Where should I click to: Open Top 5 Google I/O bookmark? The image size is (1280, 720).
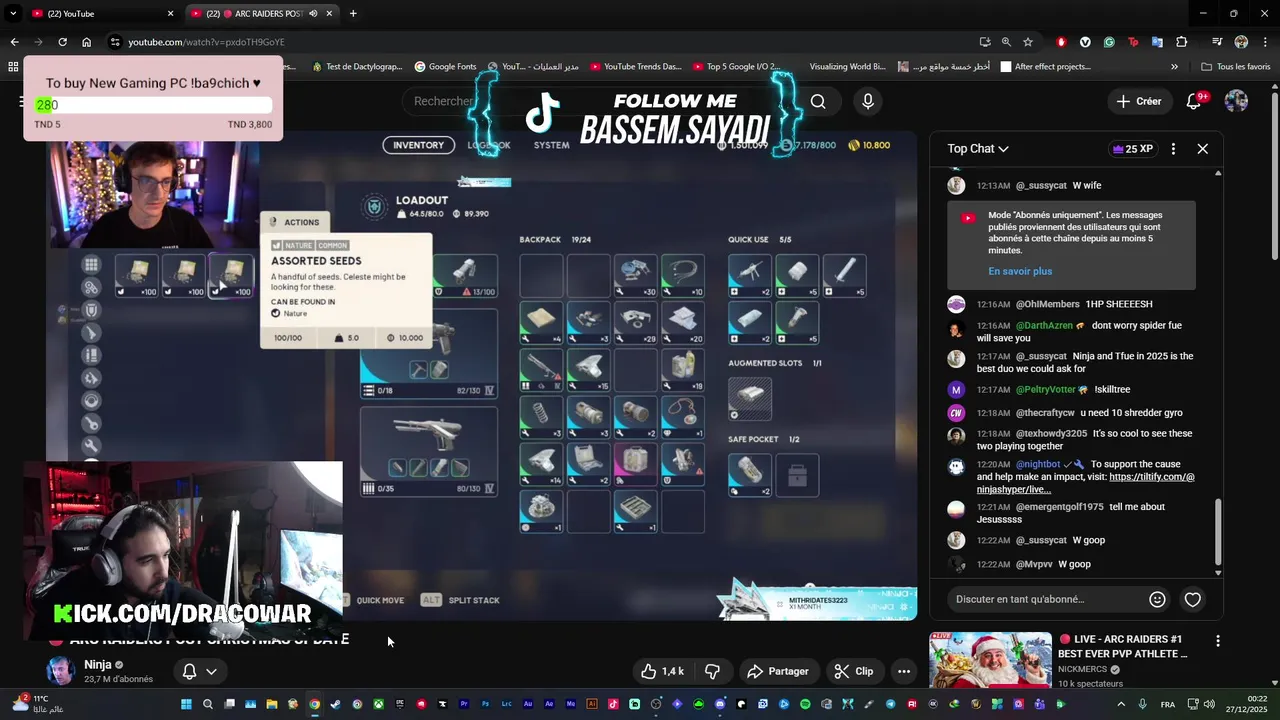736,67
